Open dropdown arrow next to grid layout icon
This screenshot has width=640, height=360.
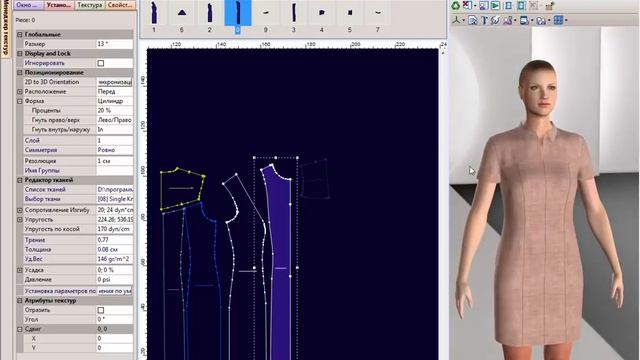click(566, 20)
